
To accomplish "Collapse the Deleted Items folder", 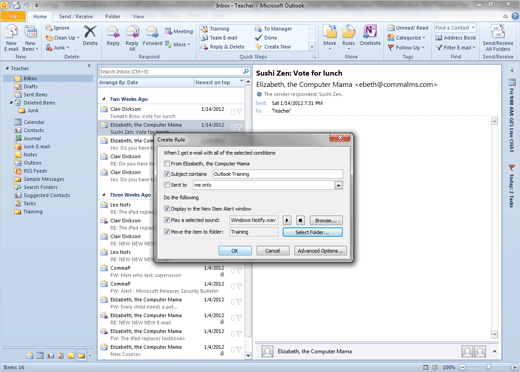I will (11, 103).
